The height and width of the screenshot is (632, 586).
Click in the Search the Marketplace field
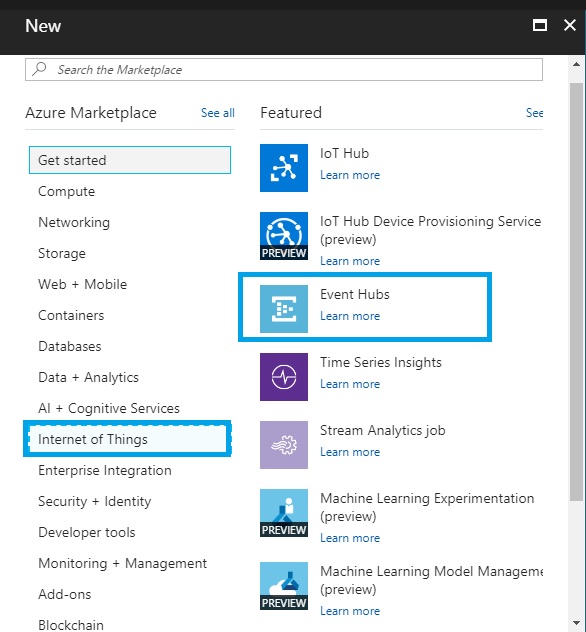284,69
